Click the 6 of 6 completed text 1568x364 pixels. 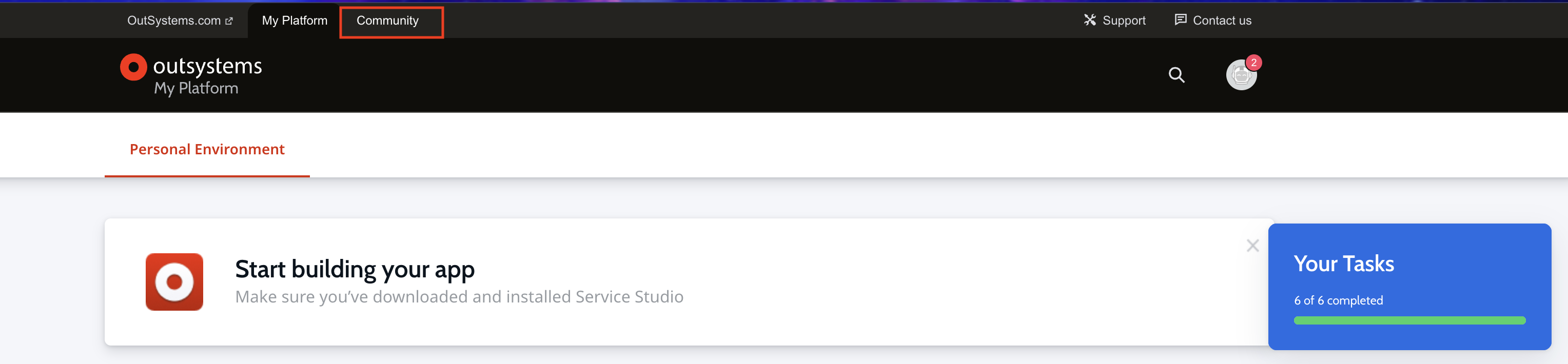pos(1338,299)
